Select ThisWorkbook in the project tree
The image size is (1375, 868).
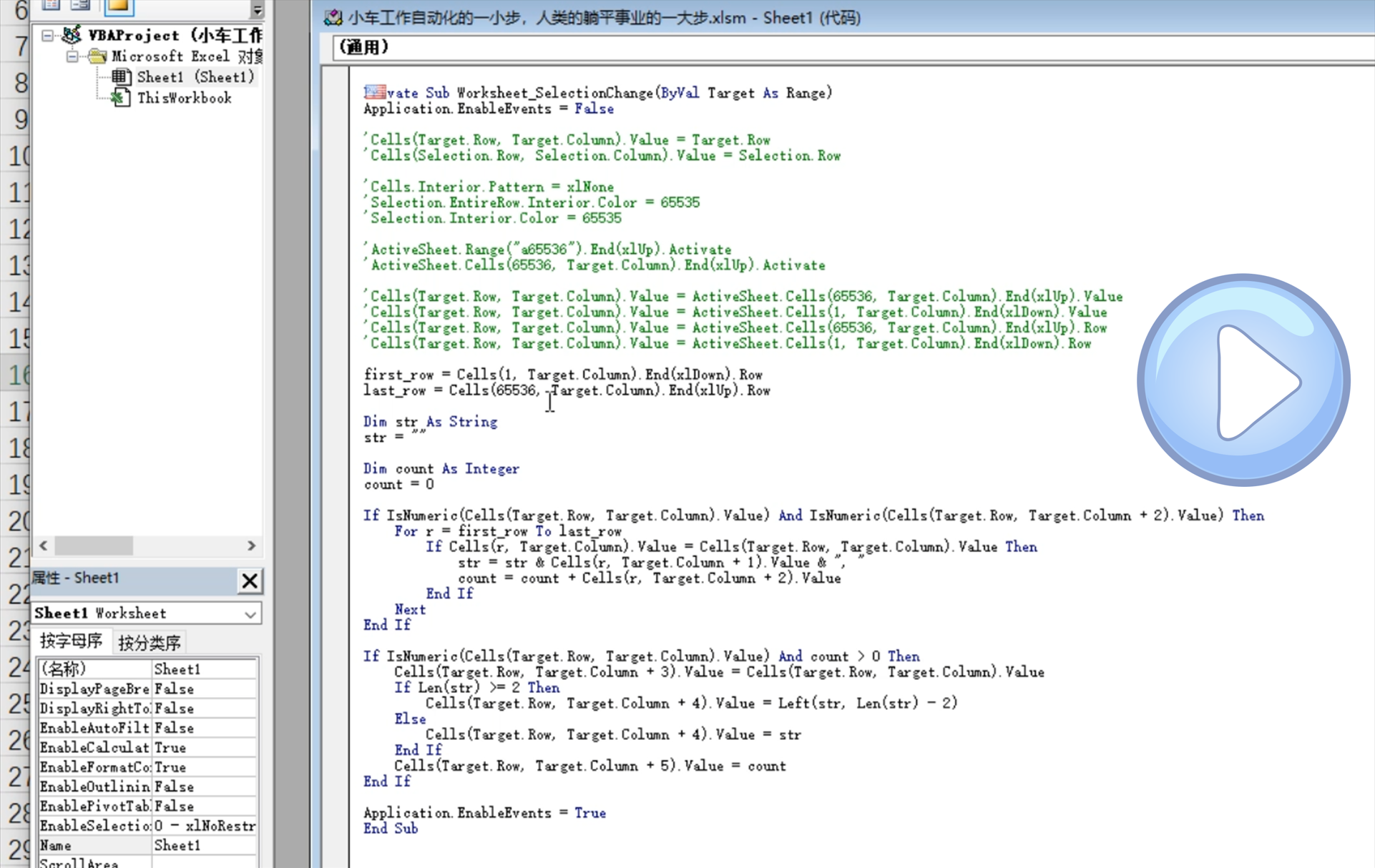point(184,98)
